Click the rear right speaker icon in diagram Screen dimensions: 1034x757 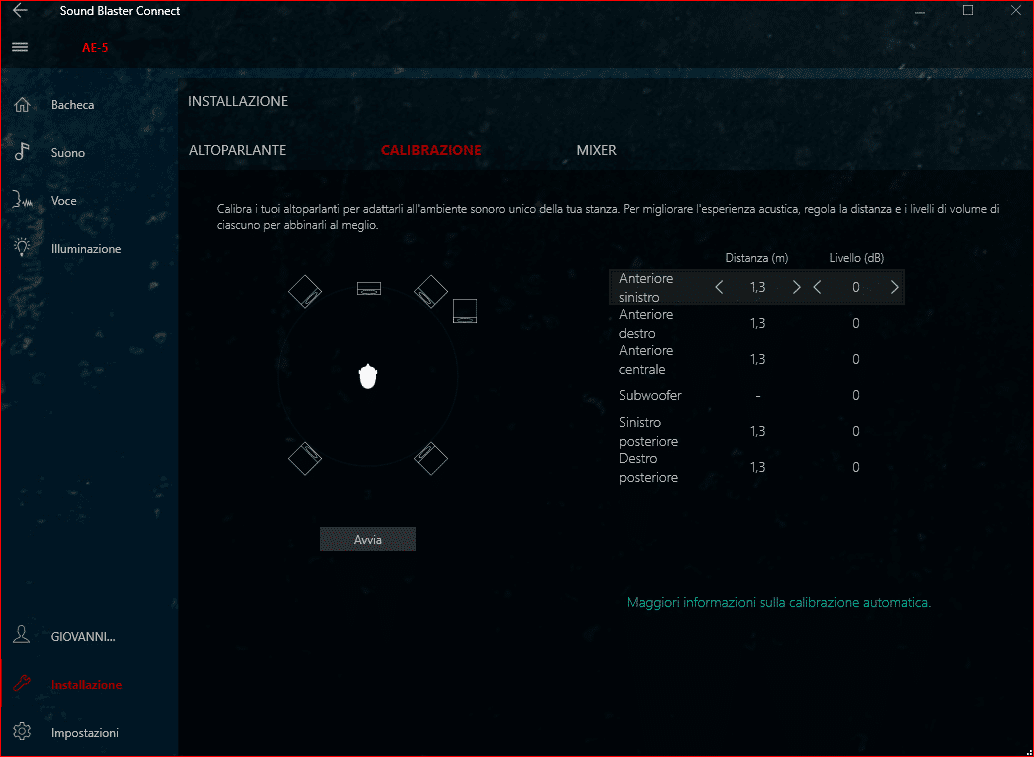[431, 458]
